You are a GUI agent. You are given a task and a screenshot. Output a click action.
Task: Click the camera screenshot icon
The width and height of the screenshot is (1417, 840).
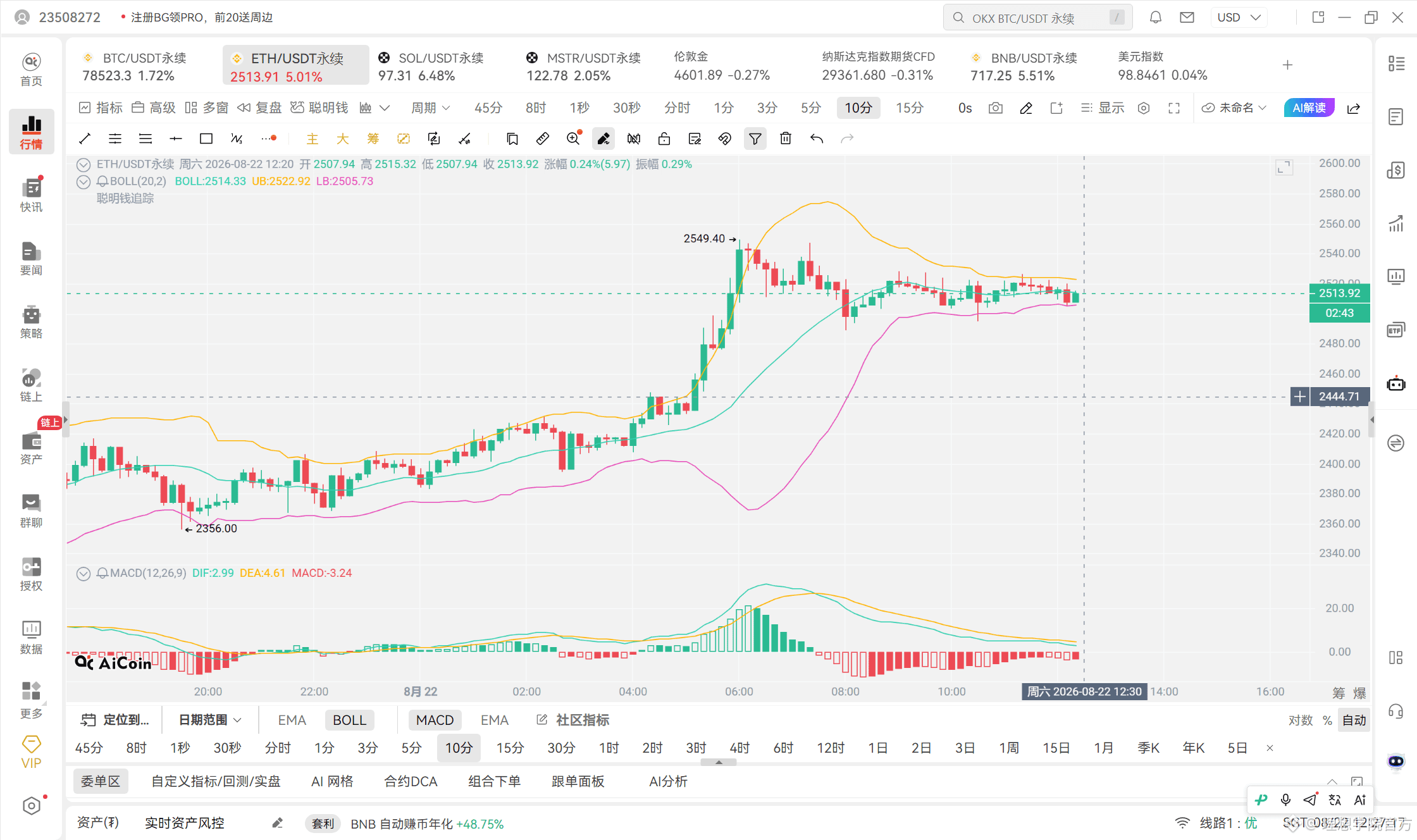[996, 108]
